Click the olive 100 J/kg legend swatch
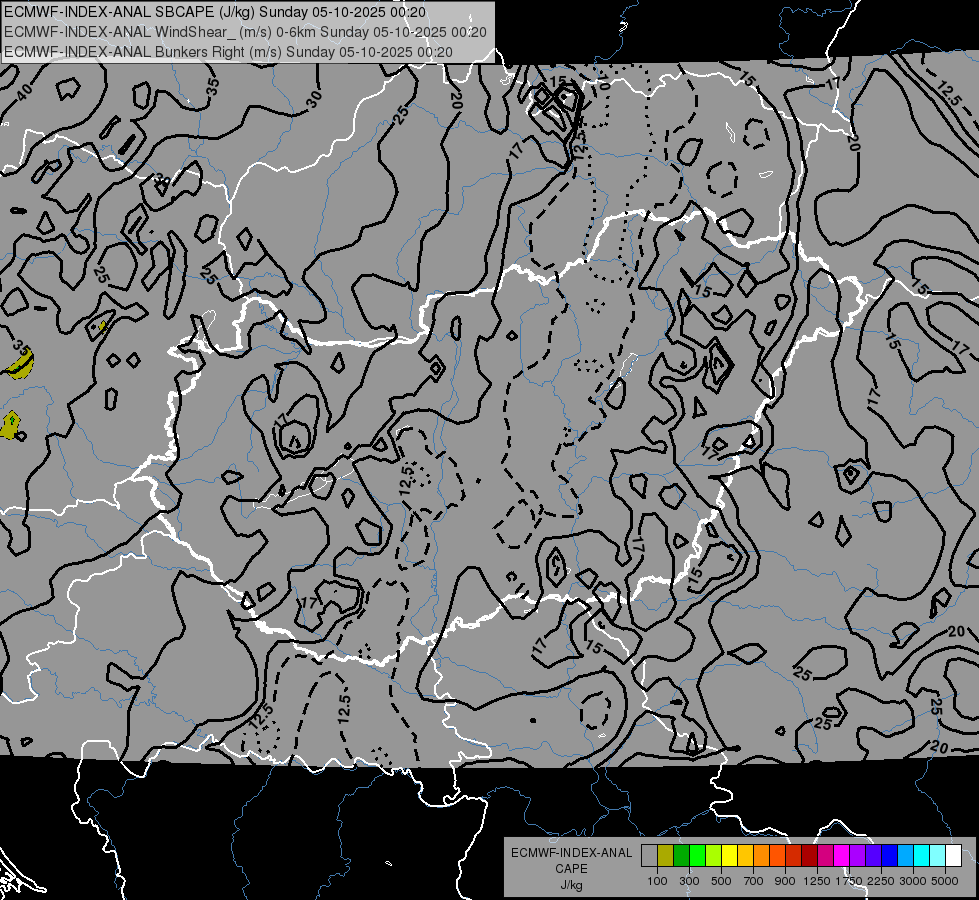 click(x=666, y=856)
